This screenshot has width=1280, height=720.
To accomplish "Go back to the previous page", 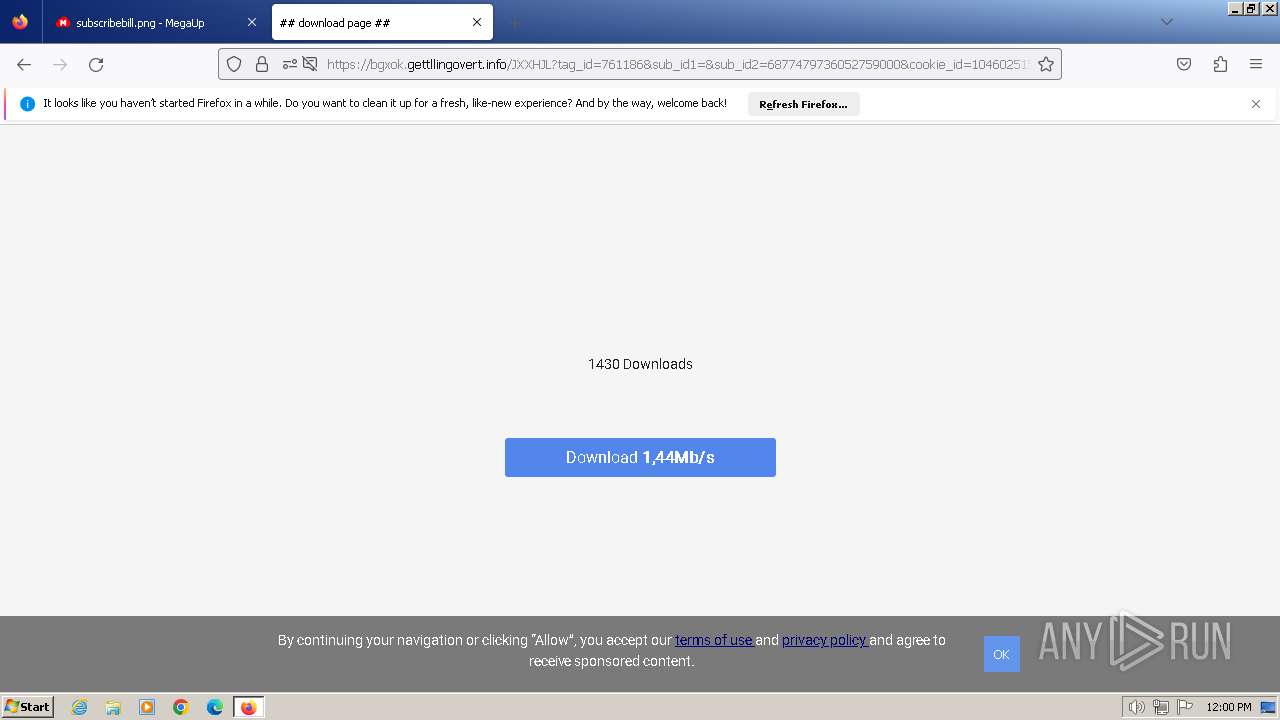I will pyautogui.click(x=24, y=64).
